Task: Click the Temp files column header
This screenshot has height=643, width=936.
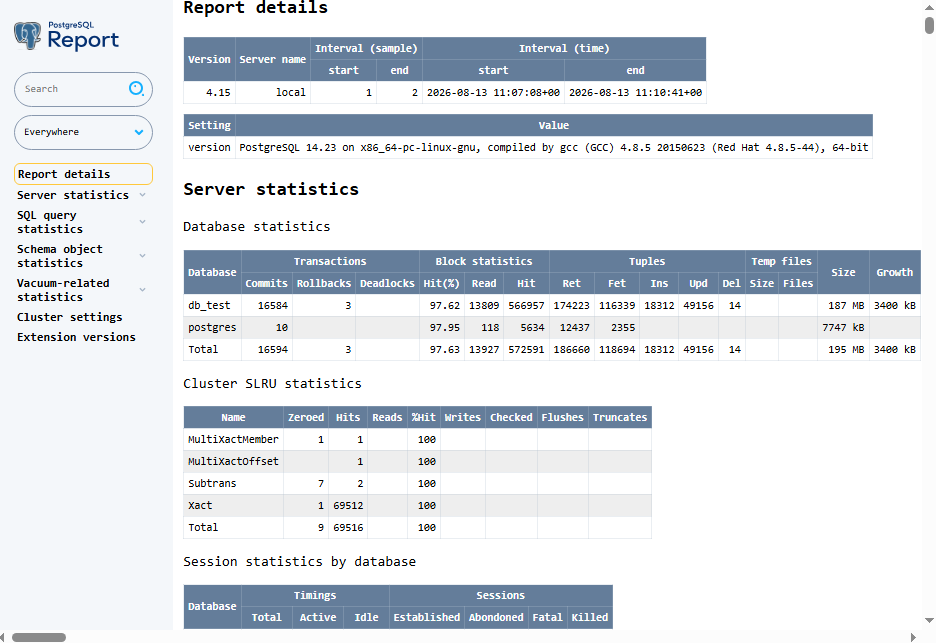Action: (781, 261)
